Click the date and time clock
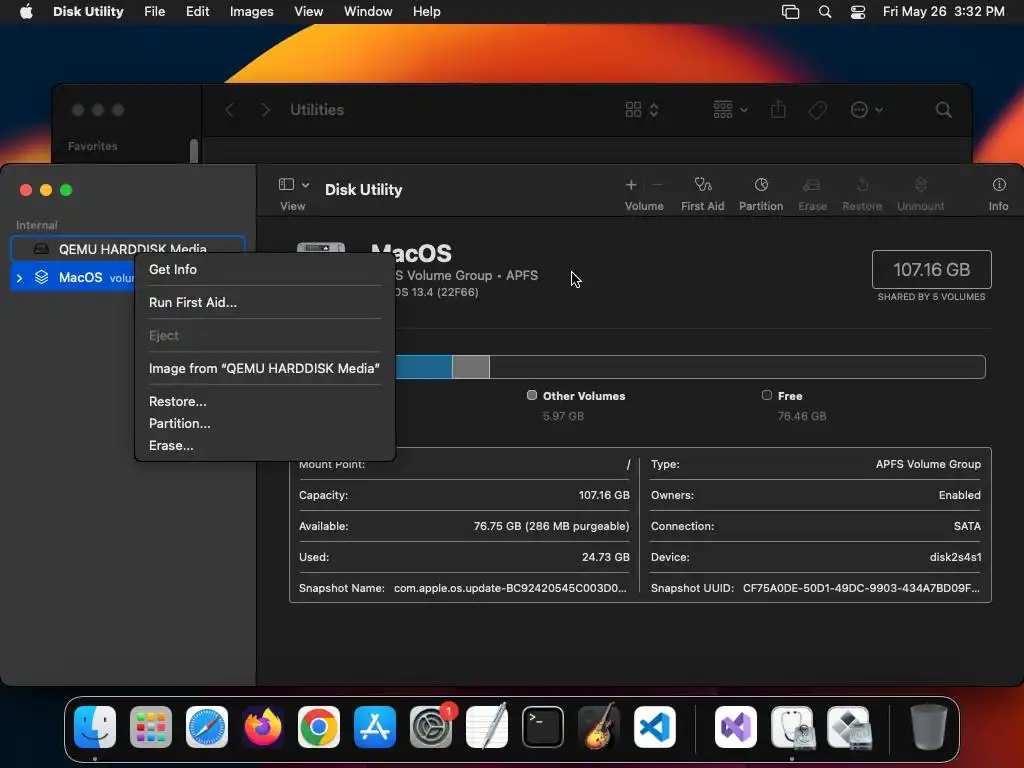Screen dimensions: 1024x768 tap(943, 12)
